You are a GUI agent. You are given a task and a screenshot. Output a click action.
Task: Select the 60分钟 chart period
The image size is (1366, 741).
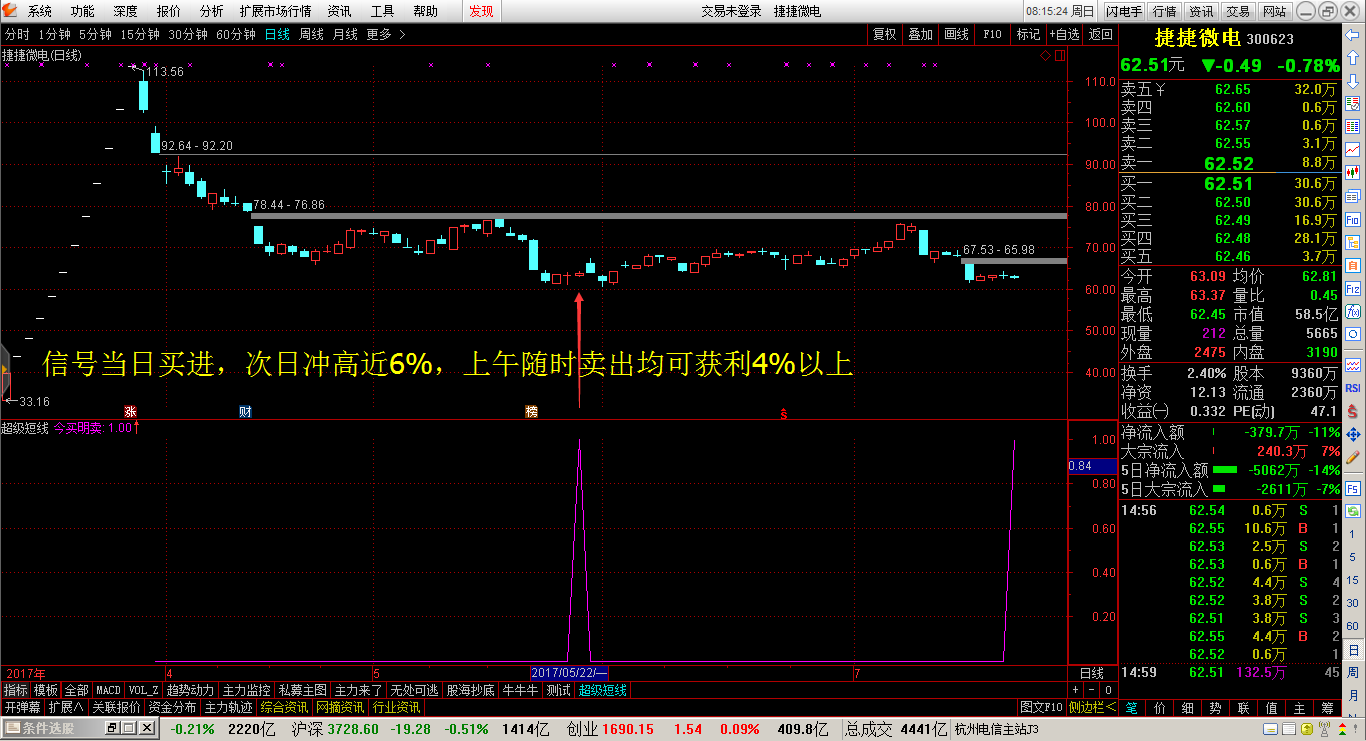[236, 34]
